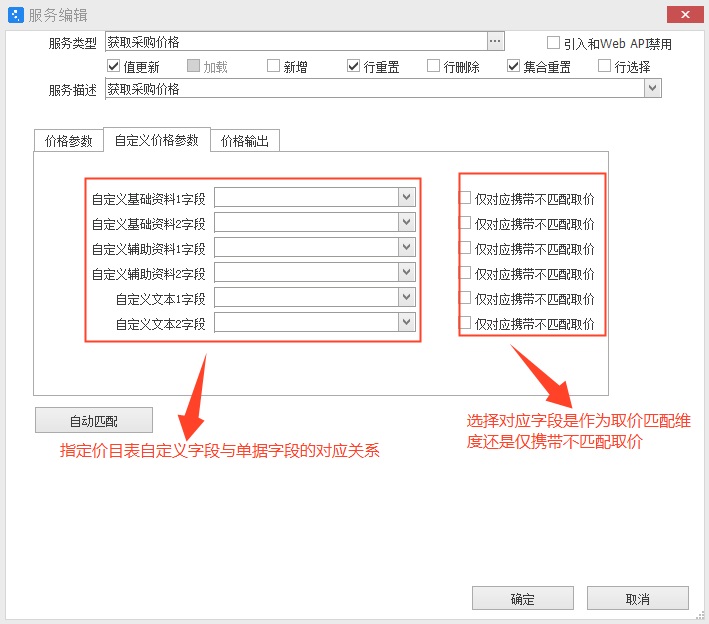Uncheck the 行重置 option
The height and width of the screenshot is (624, 709).
click(x=354, y=67)
